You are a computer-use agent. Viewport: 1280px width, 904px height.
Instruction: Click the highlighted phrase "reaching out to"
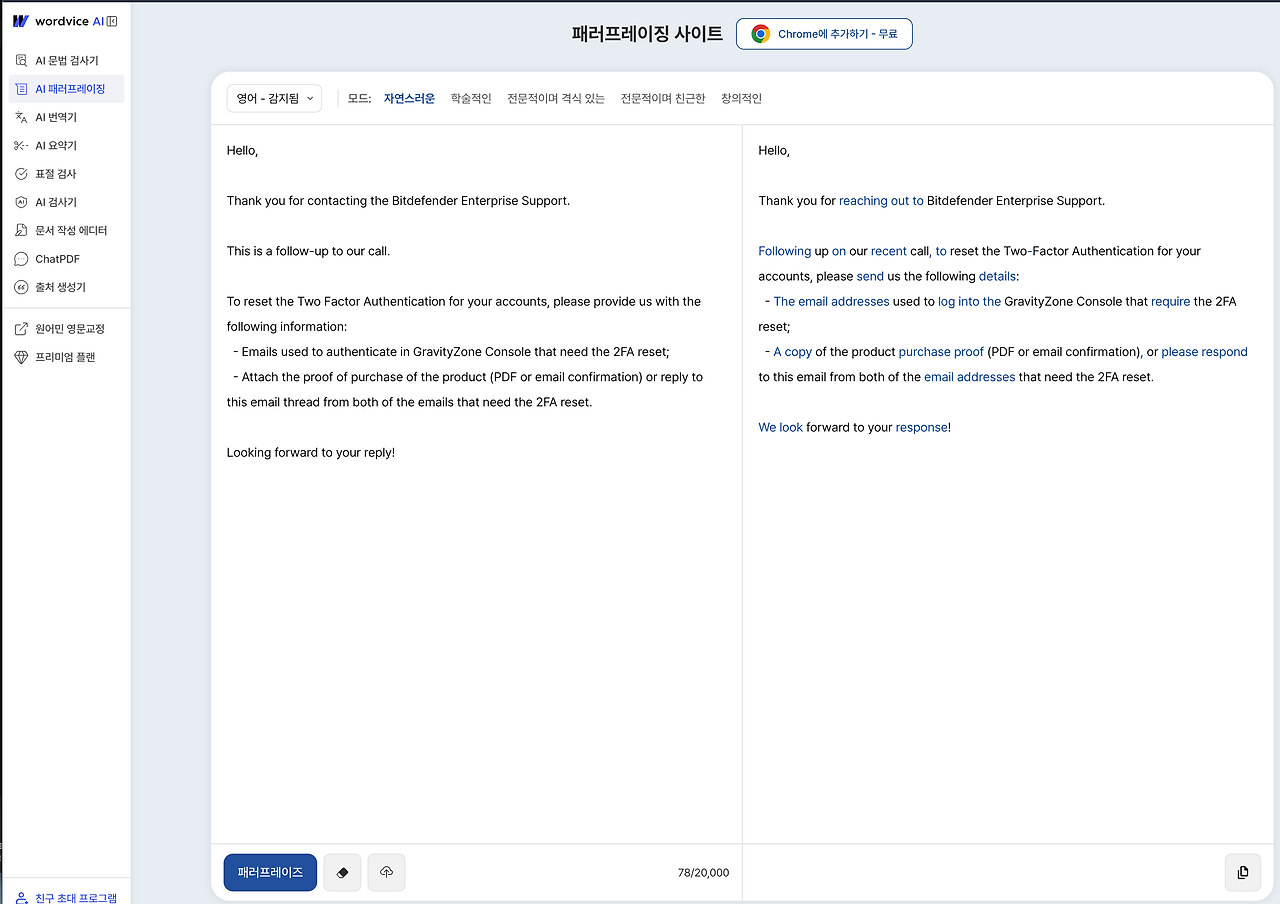coord(881,201)
